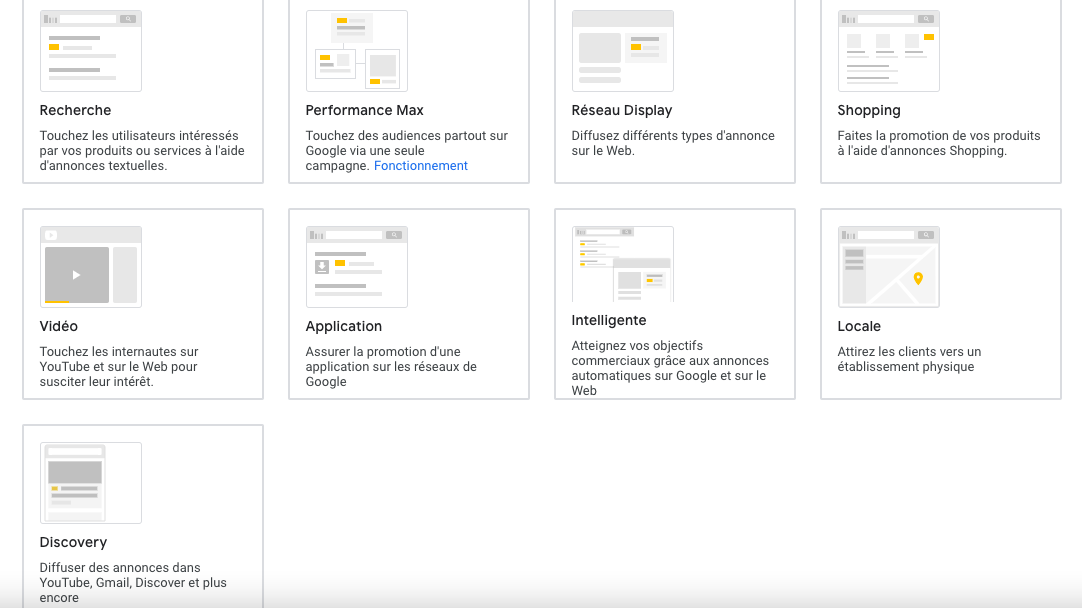Select the Discovery campaign title
The width and height of the screenshot is (1082, 608).
tap(73, 542)
